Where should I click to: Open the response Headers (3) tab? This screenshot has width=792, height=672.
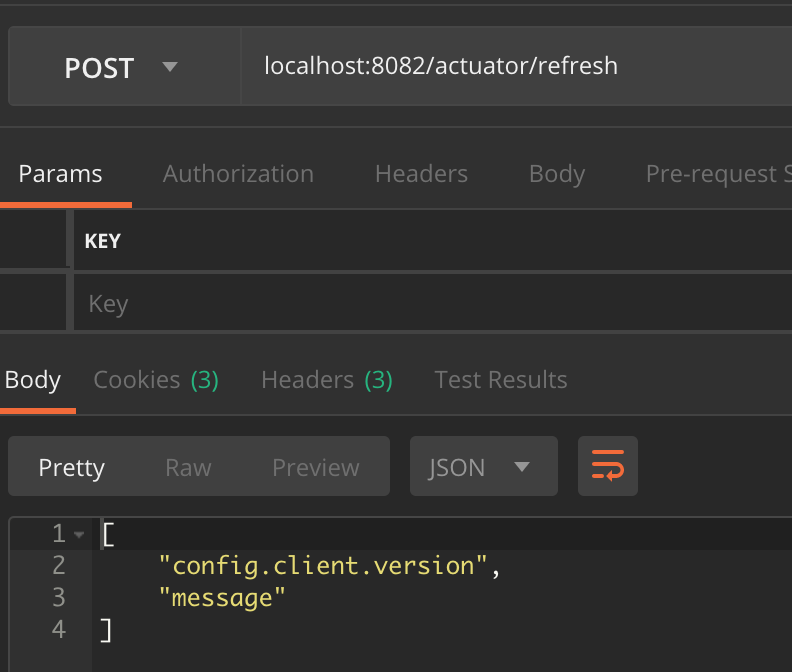click(327, 380)
